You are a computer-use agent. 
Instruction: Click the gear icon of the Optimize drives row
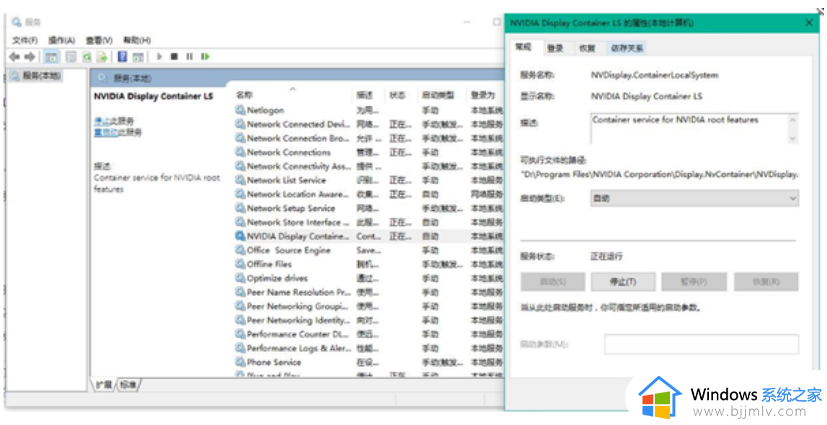(240, 278)
